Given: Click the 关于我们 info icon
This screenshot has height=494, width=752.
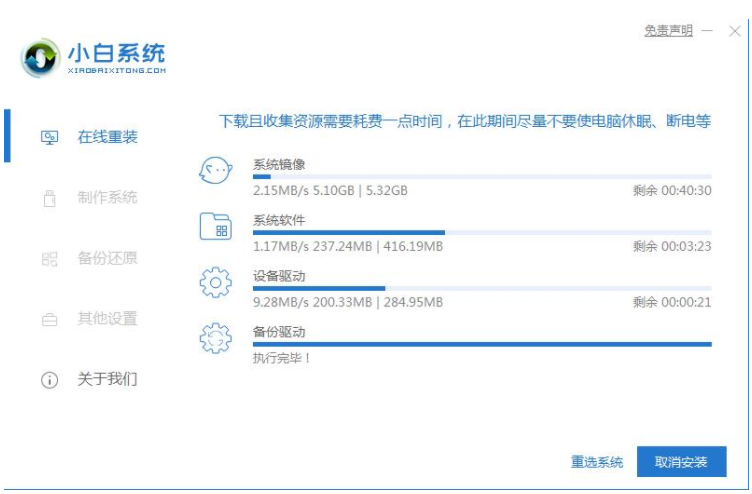Looking at the screenshot, I should tap(49, 380).
